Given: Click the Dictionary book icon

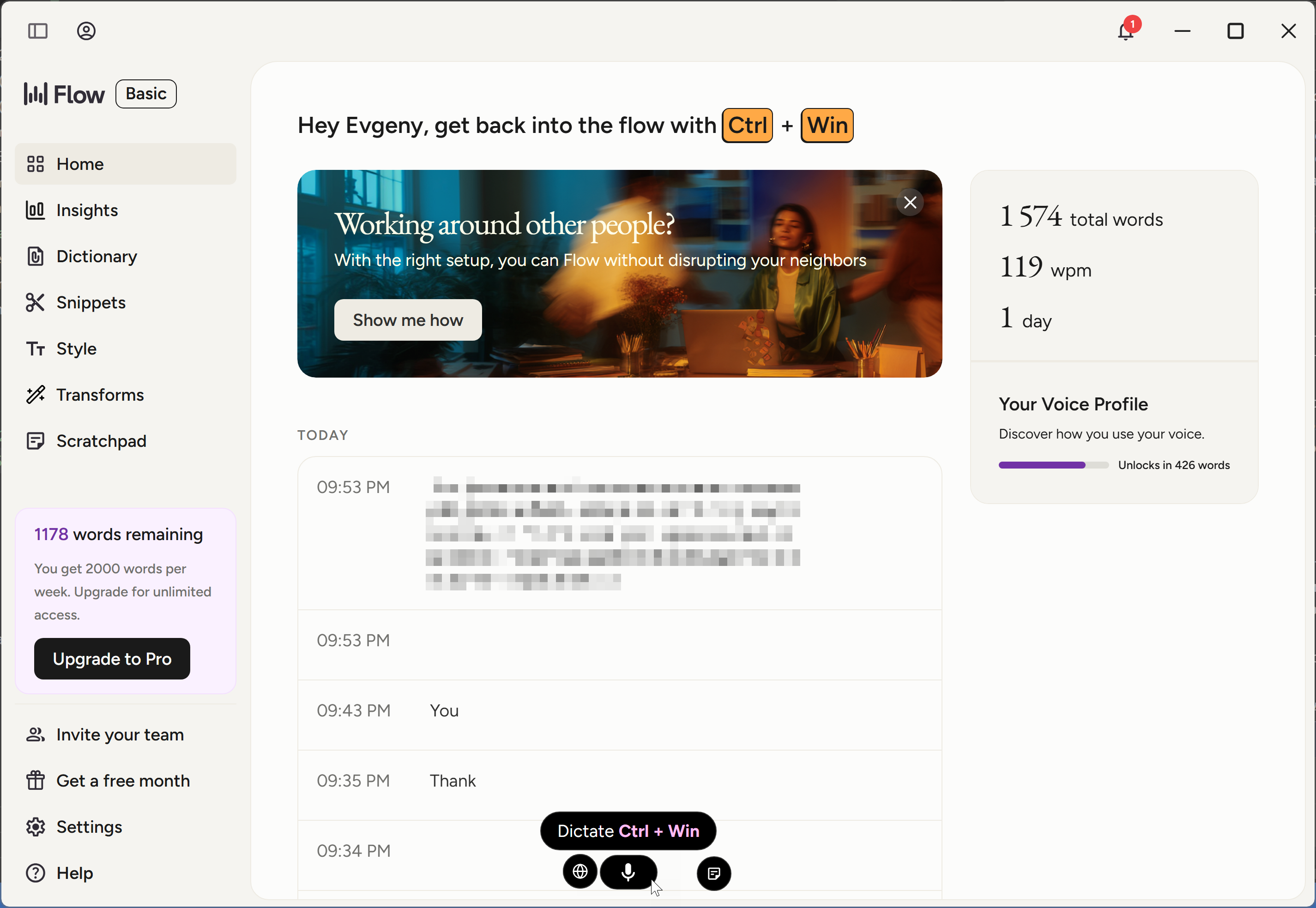Looking at the screenshot, I should pyautogui.click(x=35, y=256).
